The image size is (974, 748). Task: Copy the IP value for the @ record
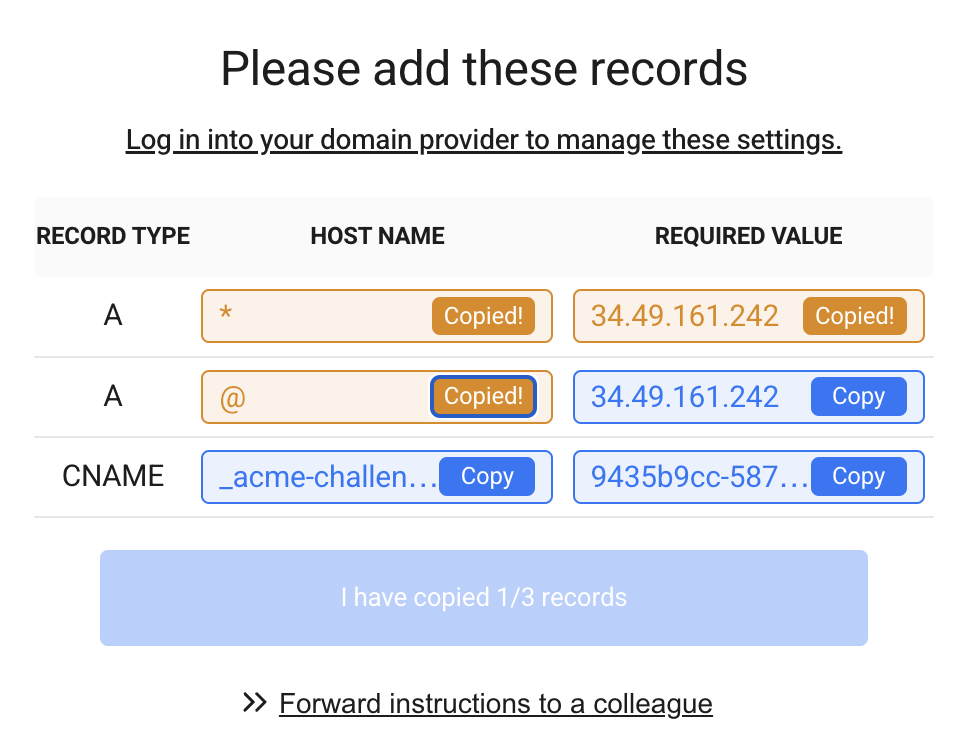[858, 396]
